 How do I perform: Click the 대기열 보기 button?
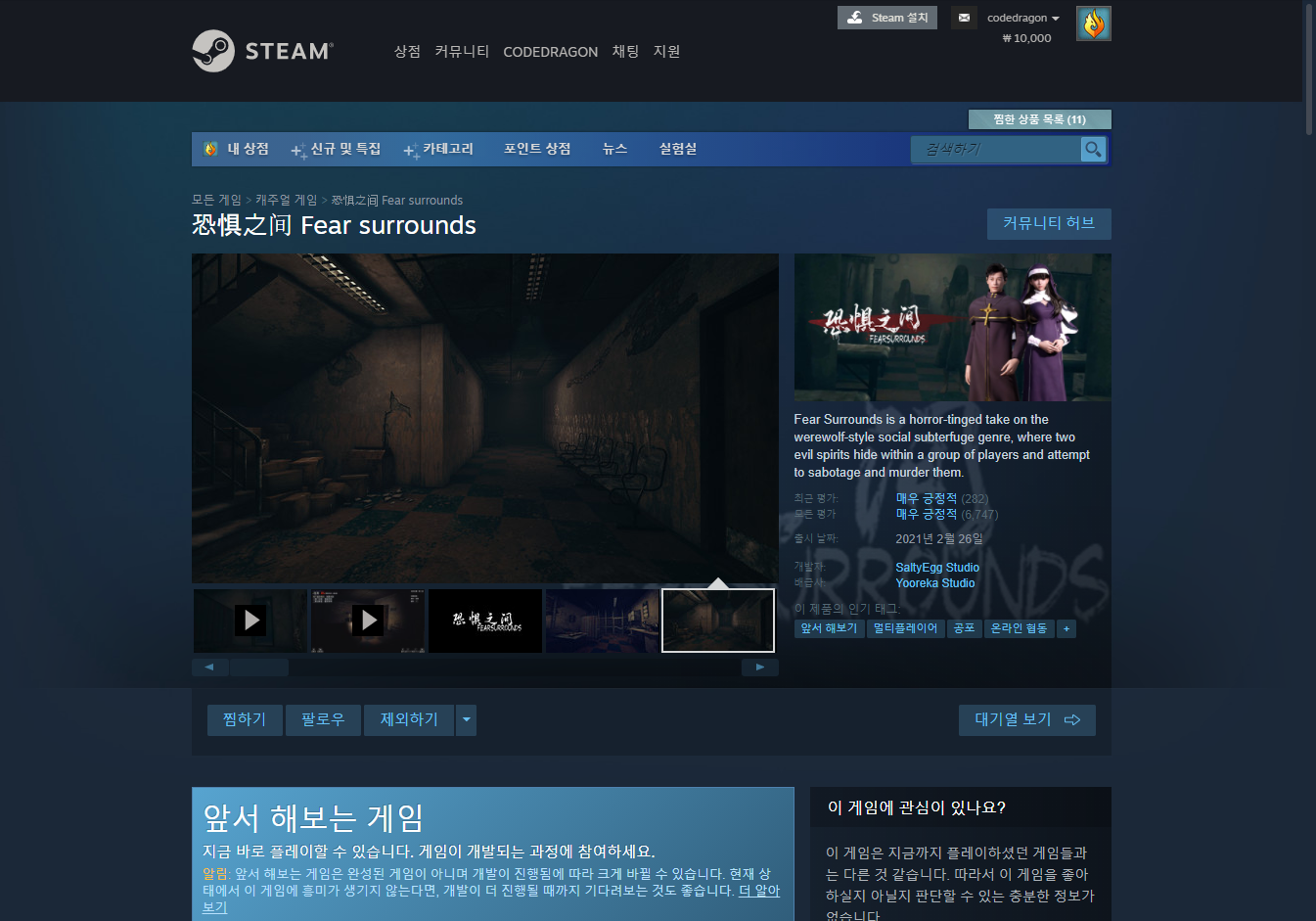[1027, 720]
